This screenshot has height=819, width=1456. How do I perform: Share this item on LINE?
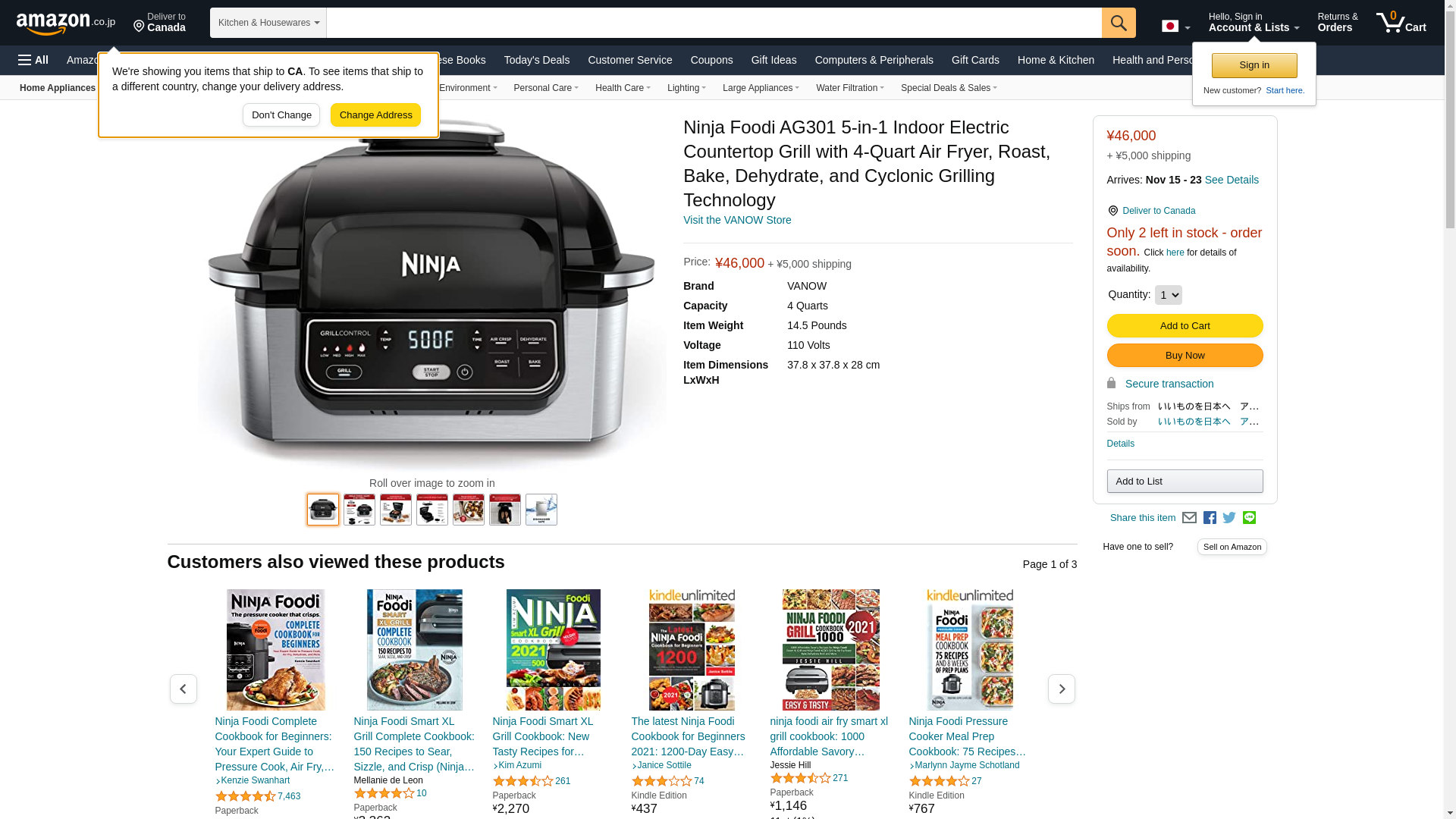point(1249,518)
